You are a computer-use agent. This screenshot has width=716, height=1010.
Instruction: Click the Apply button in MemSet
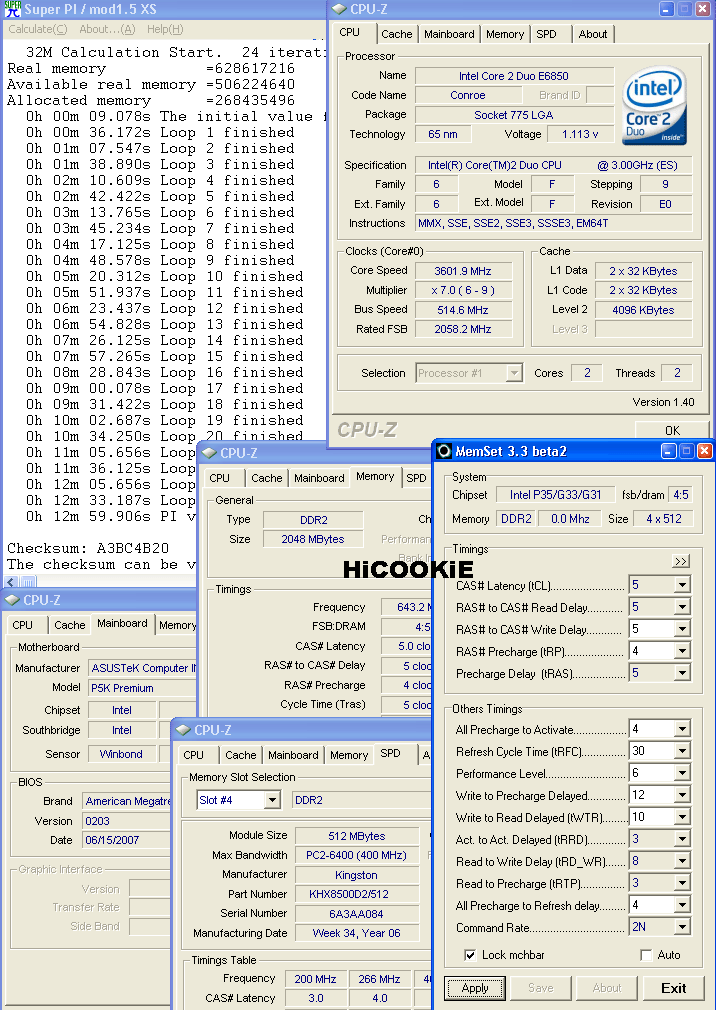pyautogui.click(x=475, y=988)
